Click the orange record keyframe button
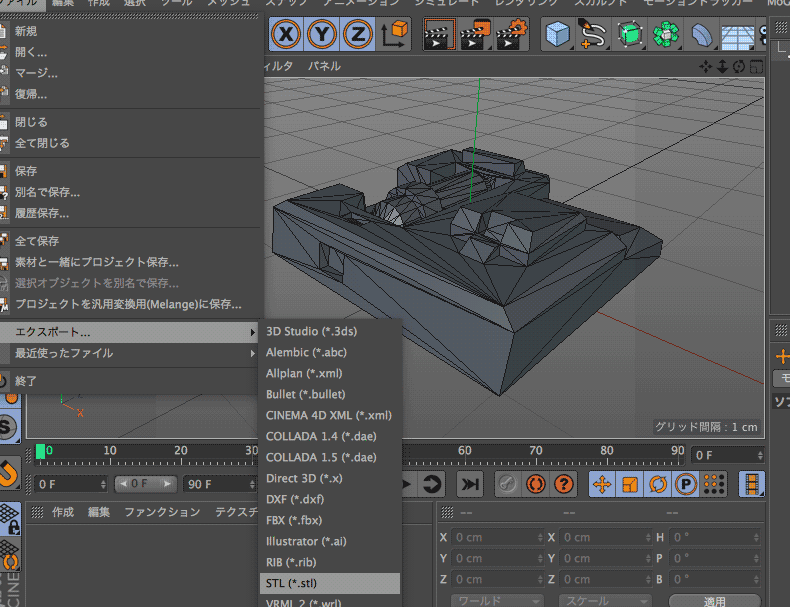The width and height of the screenshot is (790, 607). 535,484
